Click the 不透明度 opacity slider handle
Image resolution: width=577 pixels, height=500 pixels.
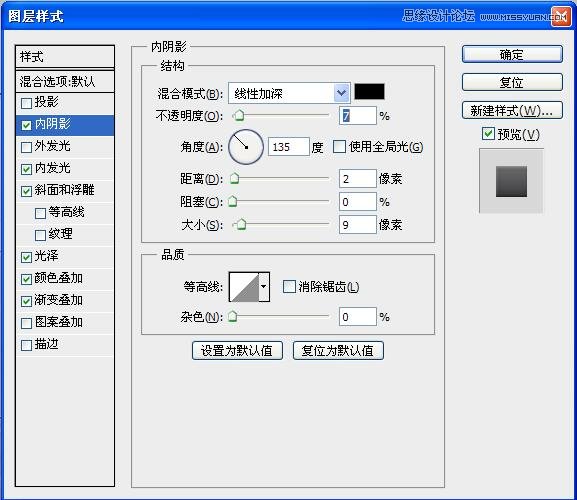pos(239,115)
